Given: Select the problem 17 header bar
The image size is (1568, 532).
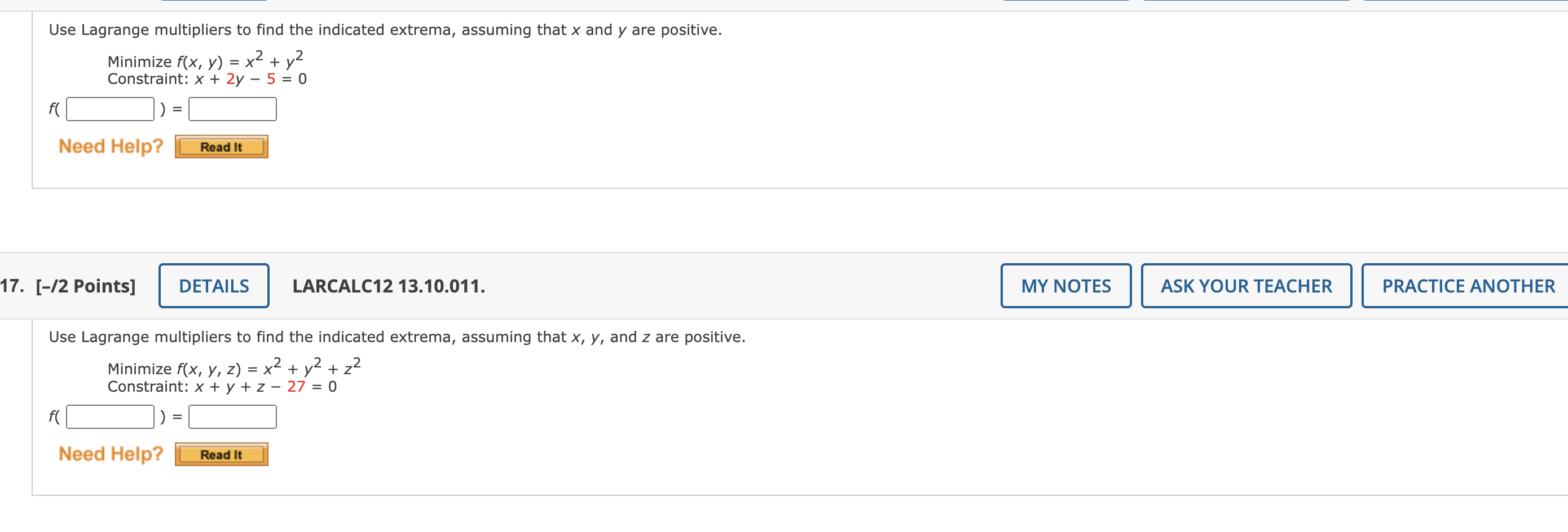Looking at the screenshot, I should point(670,285).
